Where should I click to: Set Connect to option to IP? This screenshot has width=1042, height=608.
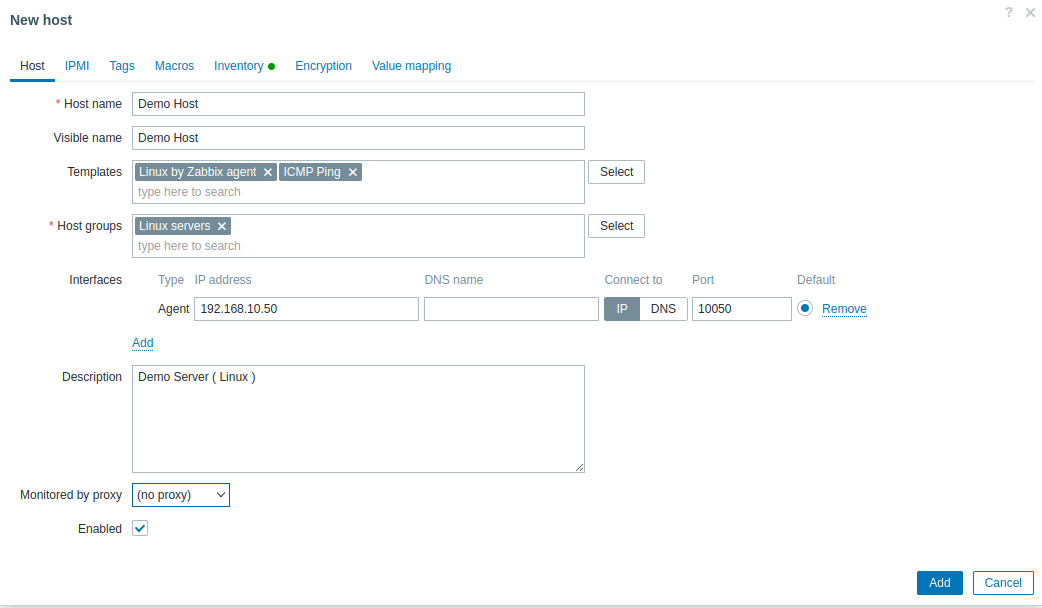click(x=621, y=309)
